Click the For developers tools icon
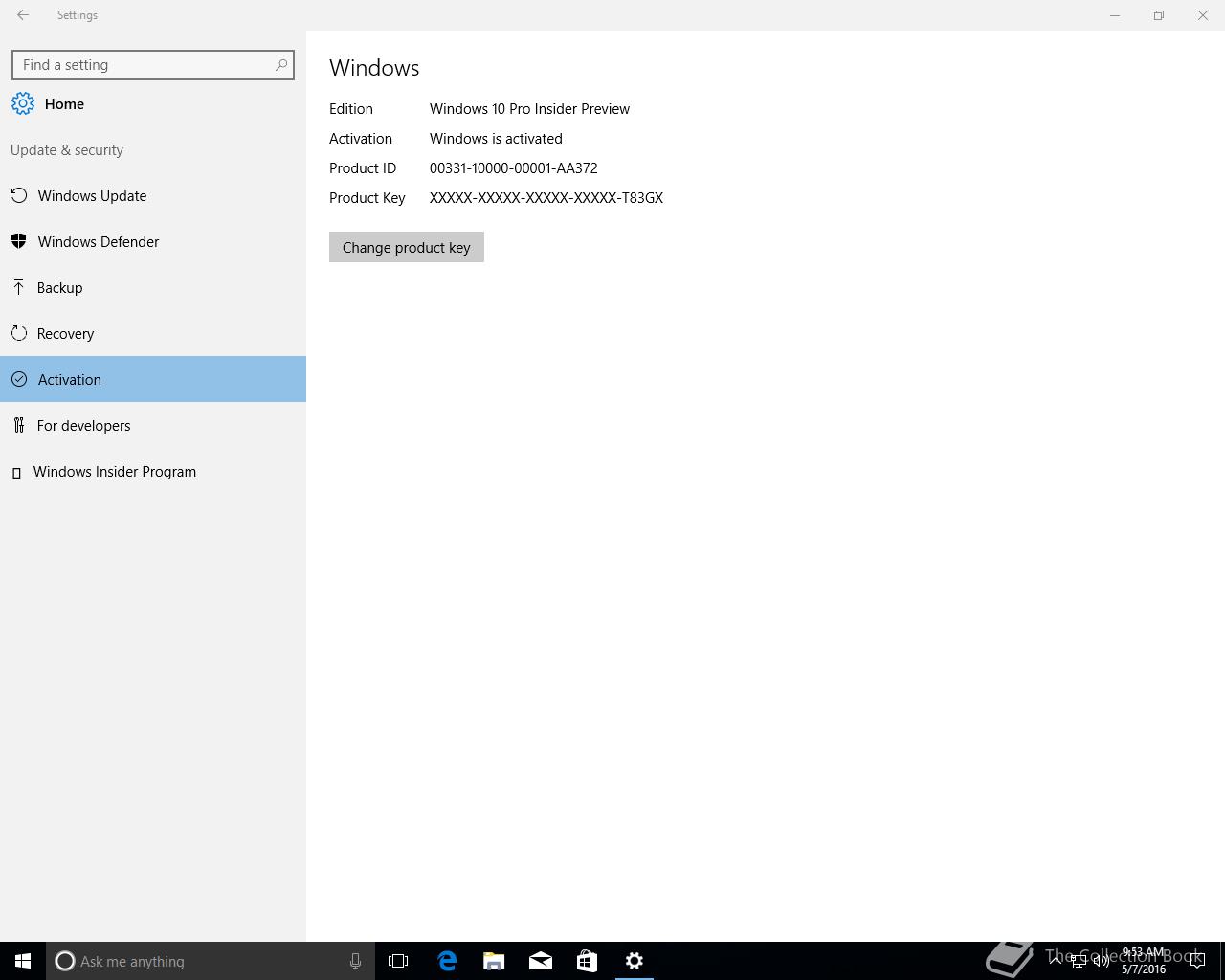This screenshot has width=1225, height=980. (19, 425)
